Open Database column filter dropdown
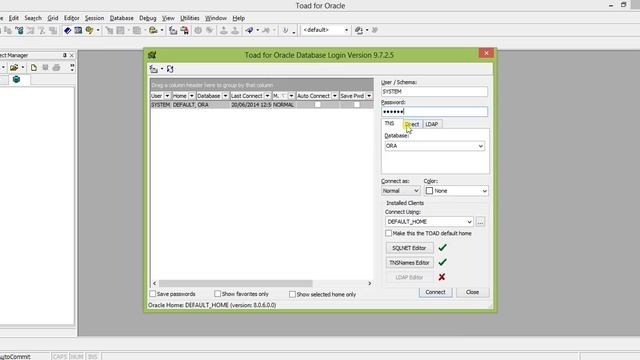Screen dimensions: 640x360 point(225,96)
